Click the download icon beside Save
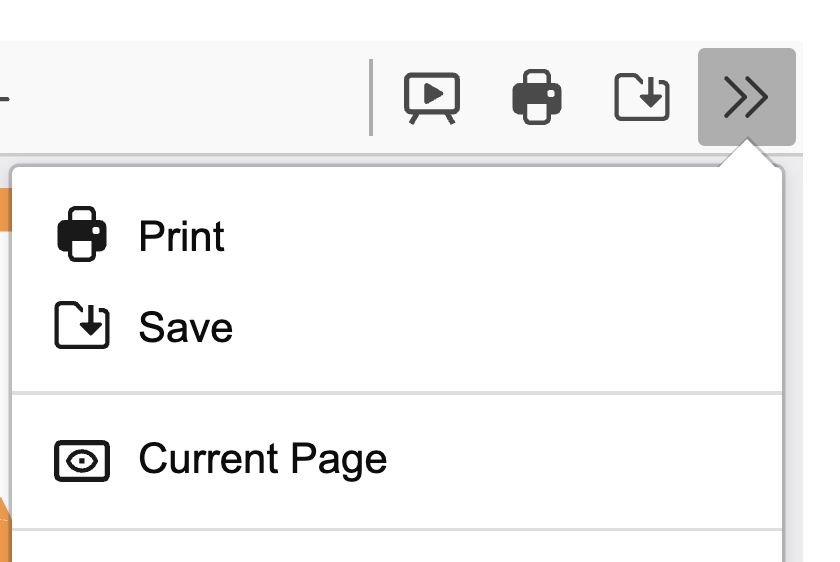 (82, 327)
